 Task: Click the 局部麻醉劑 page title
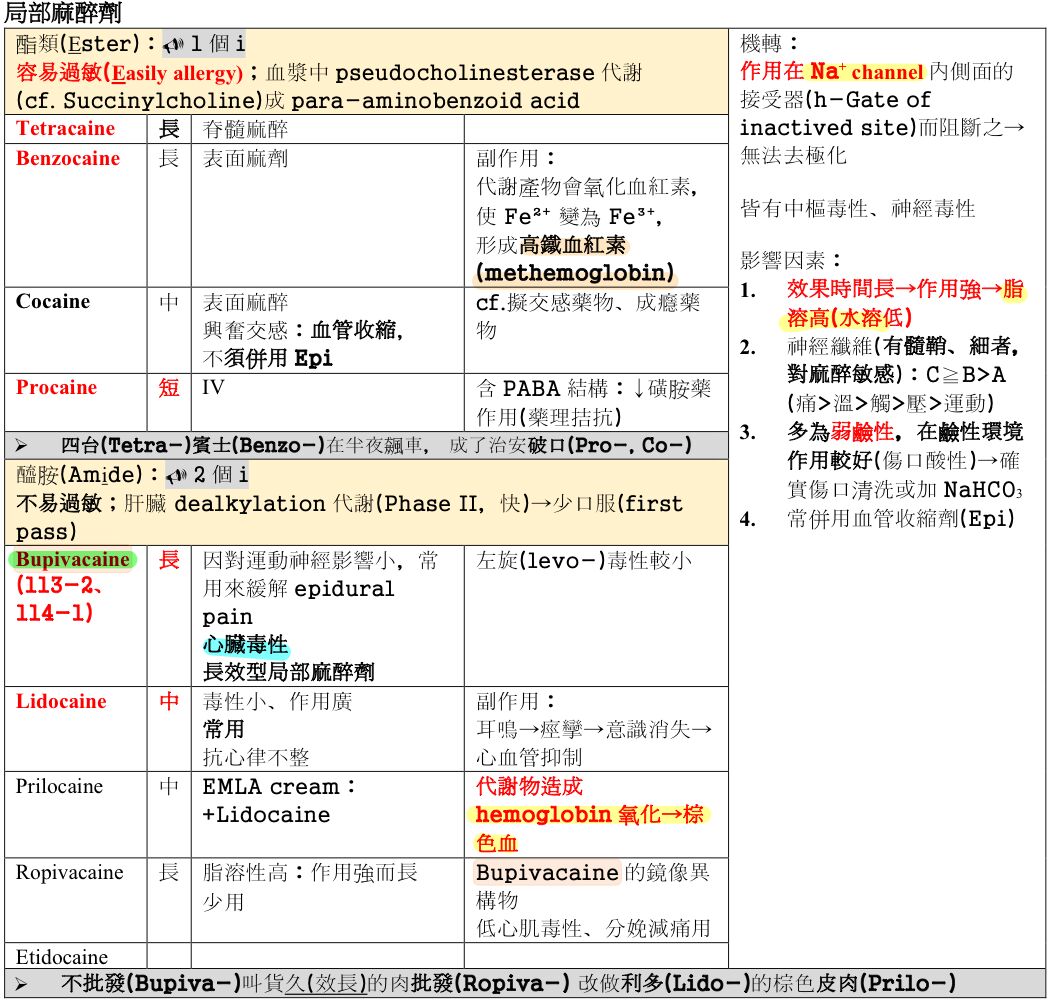[x=64, y=13]
